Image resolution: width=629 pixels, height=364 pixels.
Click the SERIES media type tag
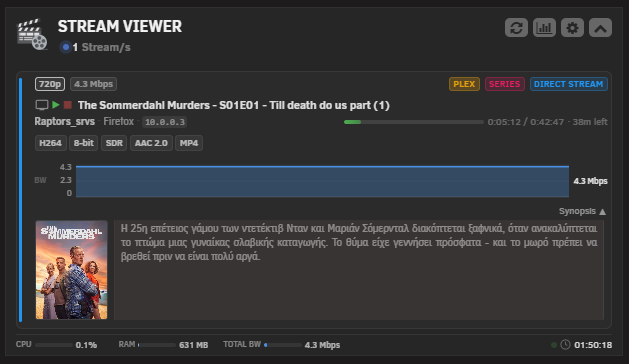click(505, 84)
